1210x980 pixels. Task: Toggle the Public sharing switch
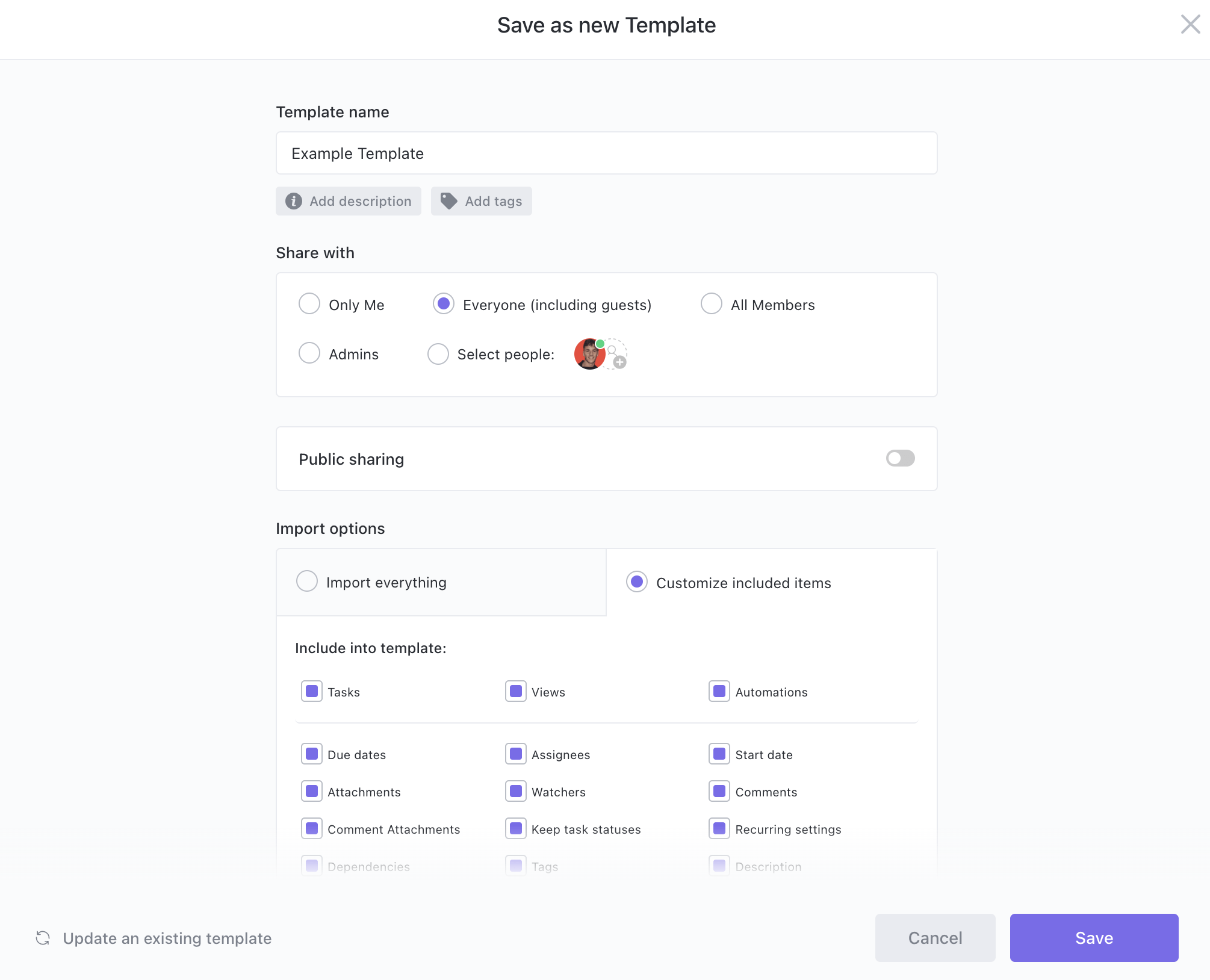tap(900, 458)
